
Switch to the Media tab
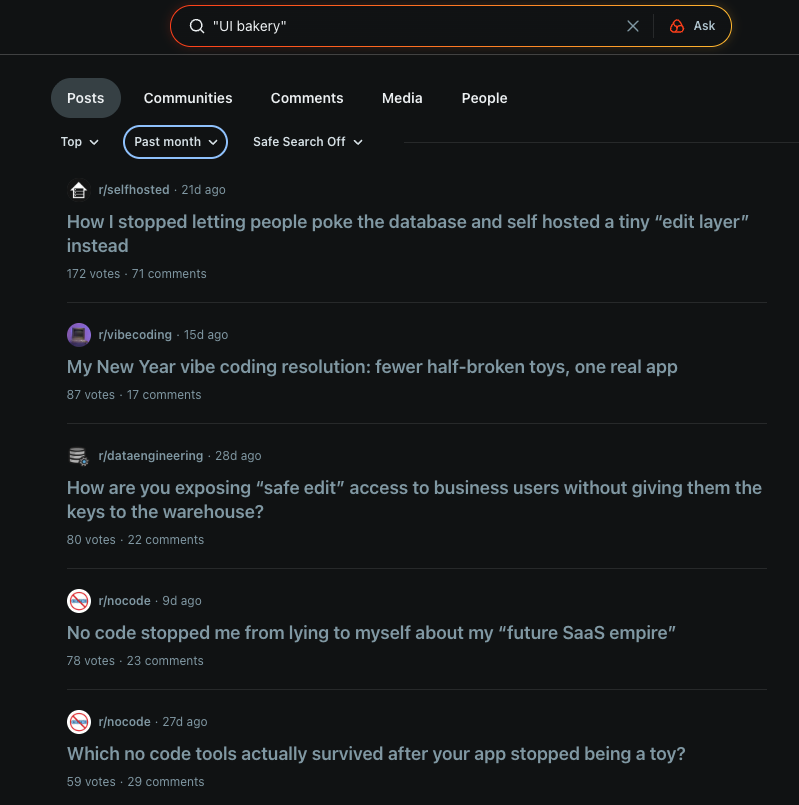tap(401, 98)
